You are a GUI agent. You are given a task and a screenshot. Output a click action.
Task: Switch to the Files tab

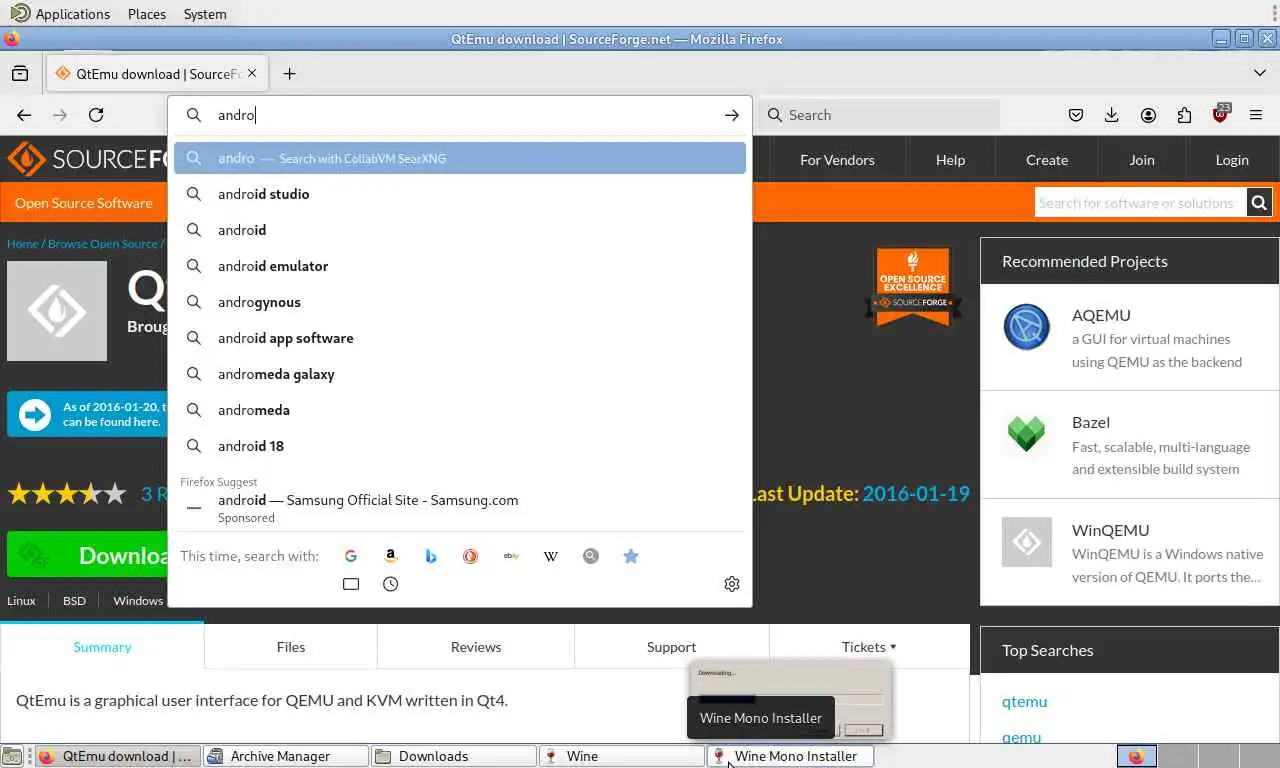click(x=291, y=647)
